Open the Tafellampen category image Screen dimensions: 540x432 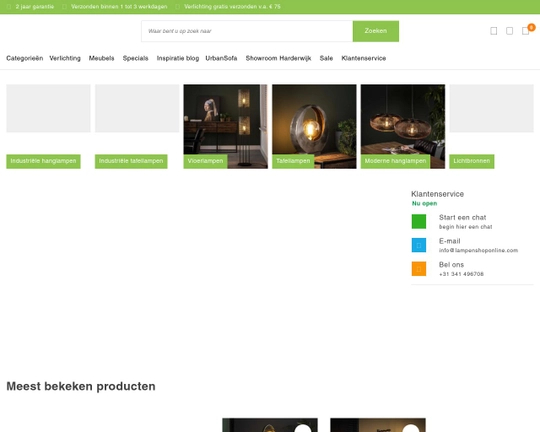click(314, 126)
